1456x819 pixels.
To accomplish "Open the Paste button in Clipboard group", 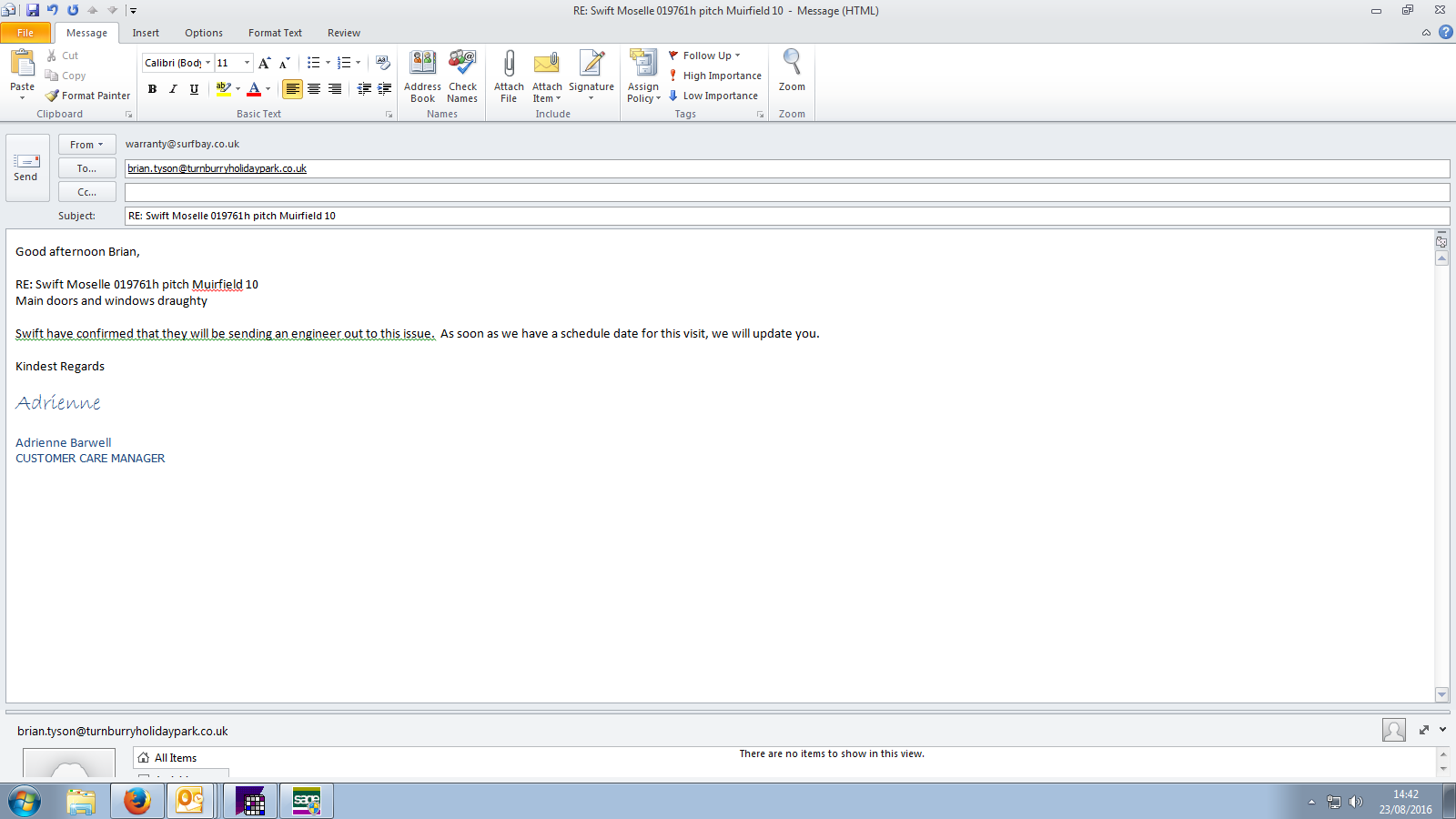I will [x=22, y=75].
